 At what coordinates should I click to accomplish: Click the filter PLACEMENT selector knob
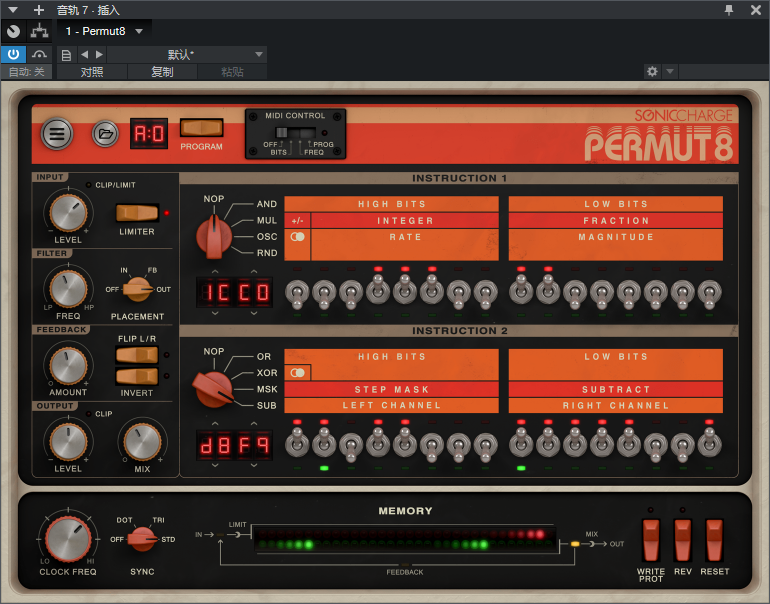[138, 289]
